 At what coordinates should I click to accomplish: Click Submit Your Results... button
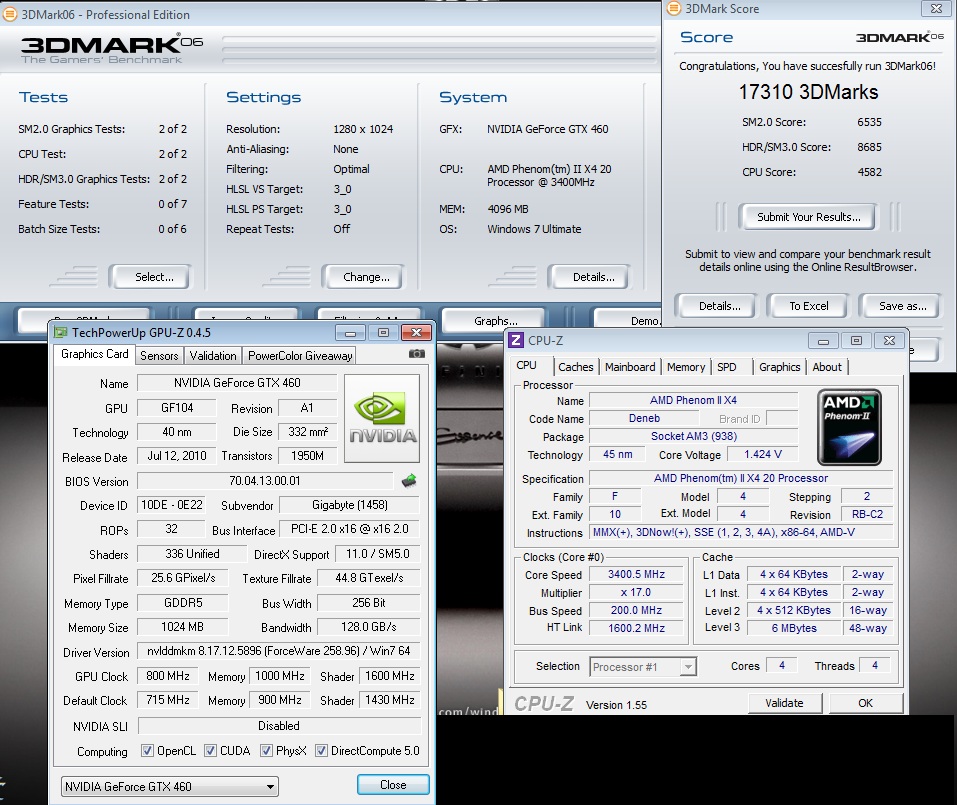click(x=809, y=217)
